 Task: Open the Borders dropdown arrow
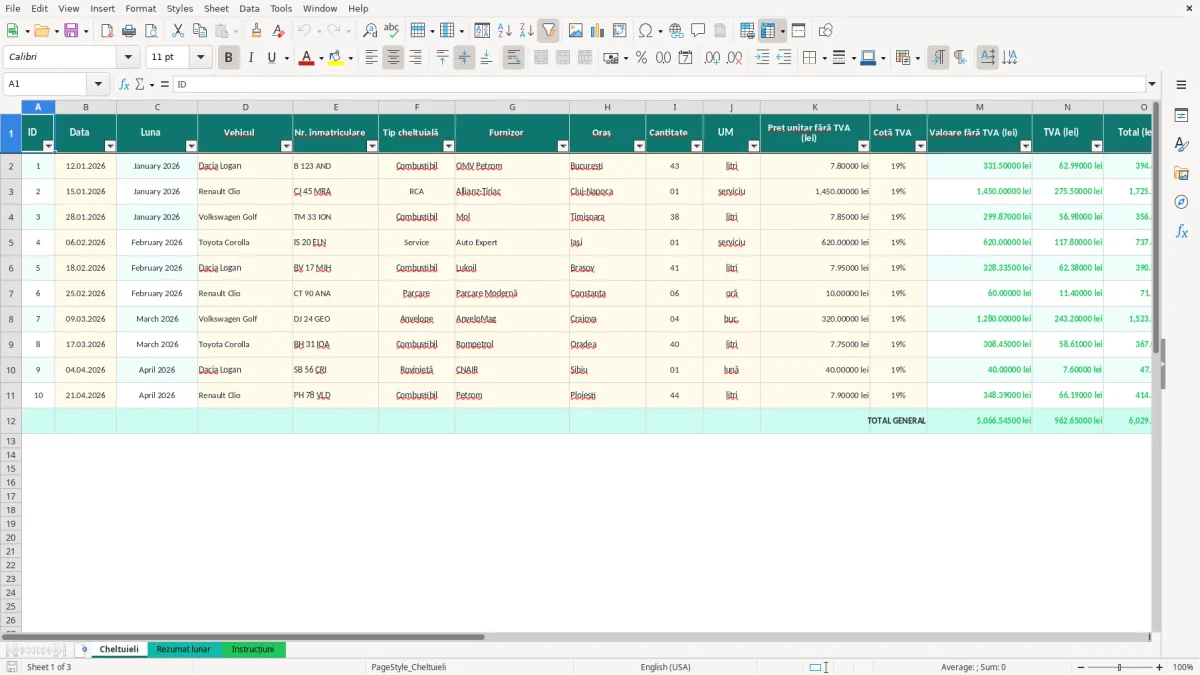point(826,58)
